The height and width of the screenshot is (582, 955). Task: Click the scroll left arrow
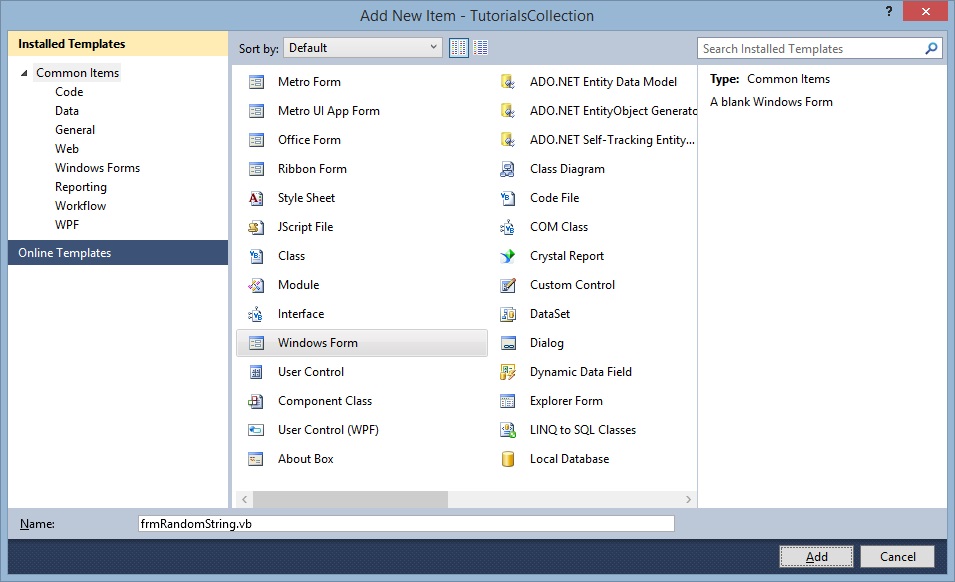point(244,499)
